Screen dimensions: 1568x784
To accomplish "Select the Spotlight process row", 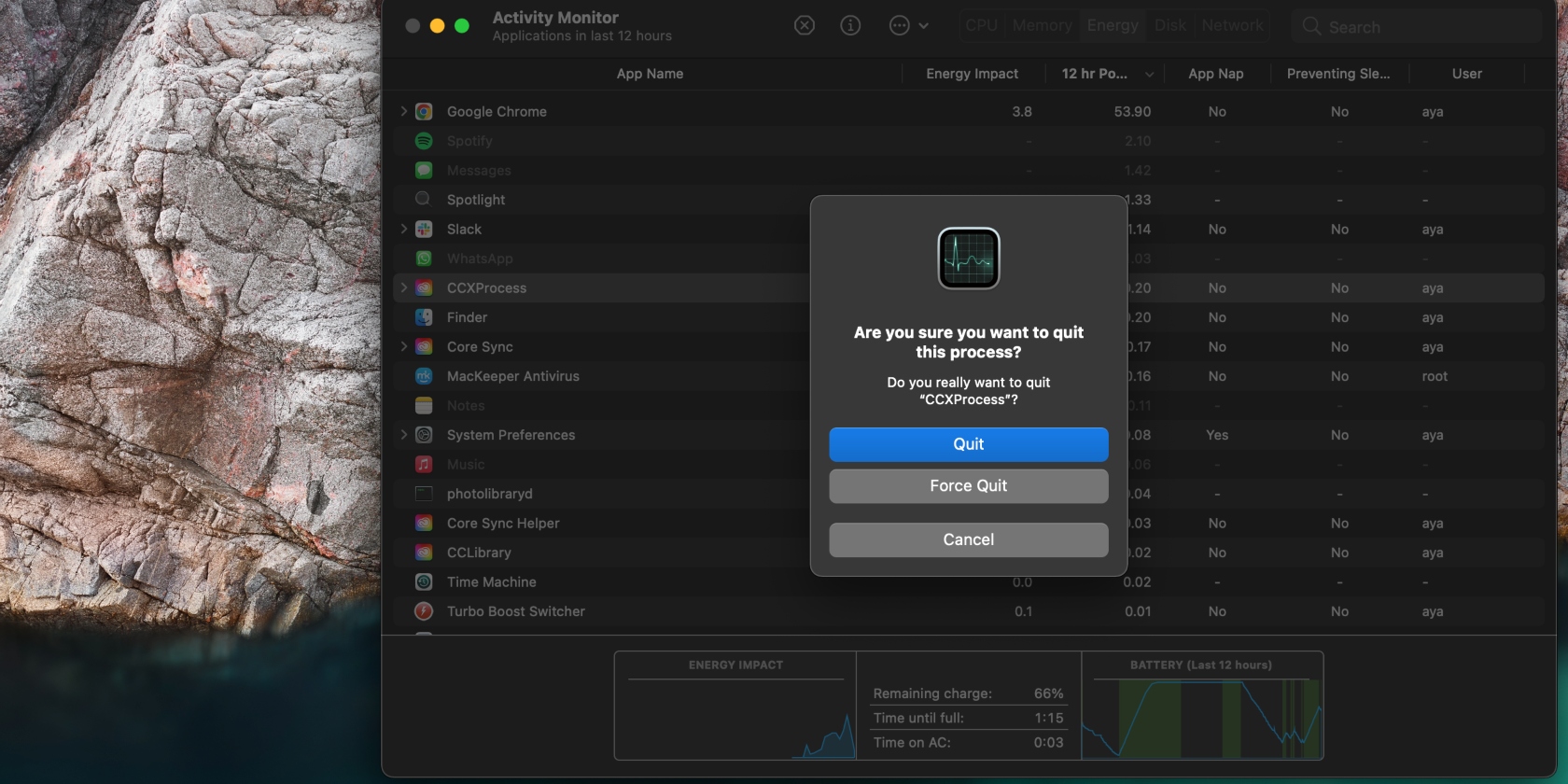I will point(968,200).
